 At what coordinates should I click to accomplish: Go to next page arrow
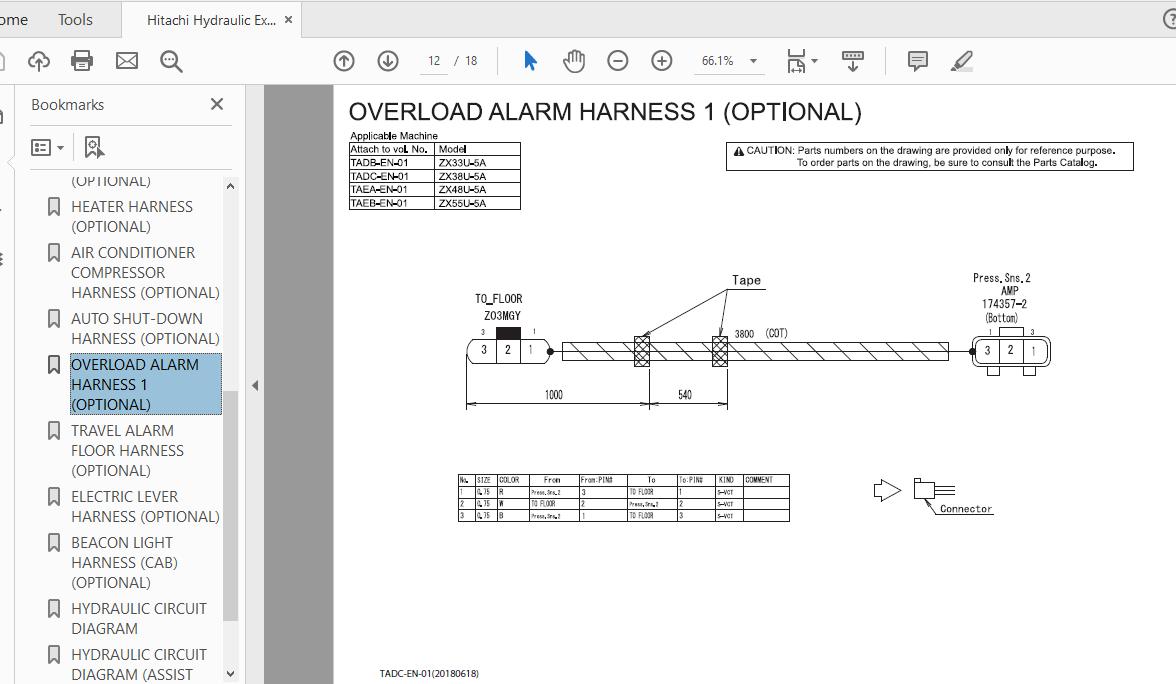388,61
